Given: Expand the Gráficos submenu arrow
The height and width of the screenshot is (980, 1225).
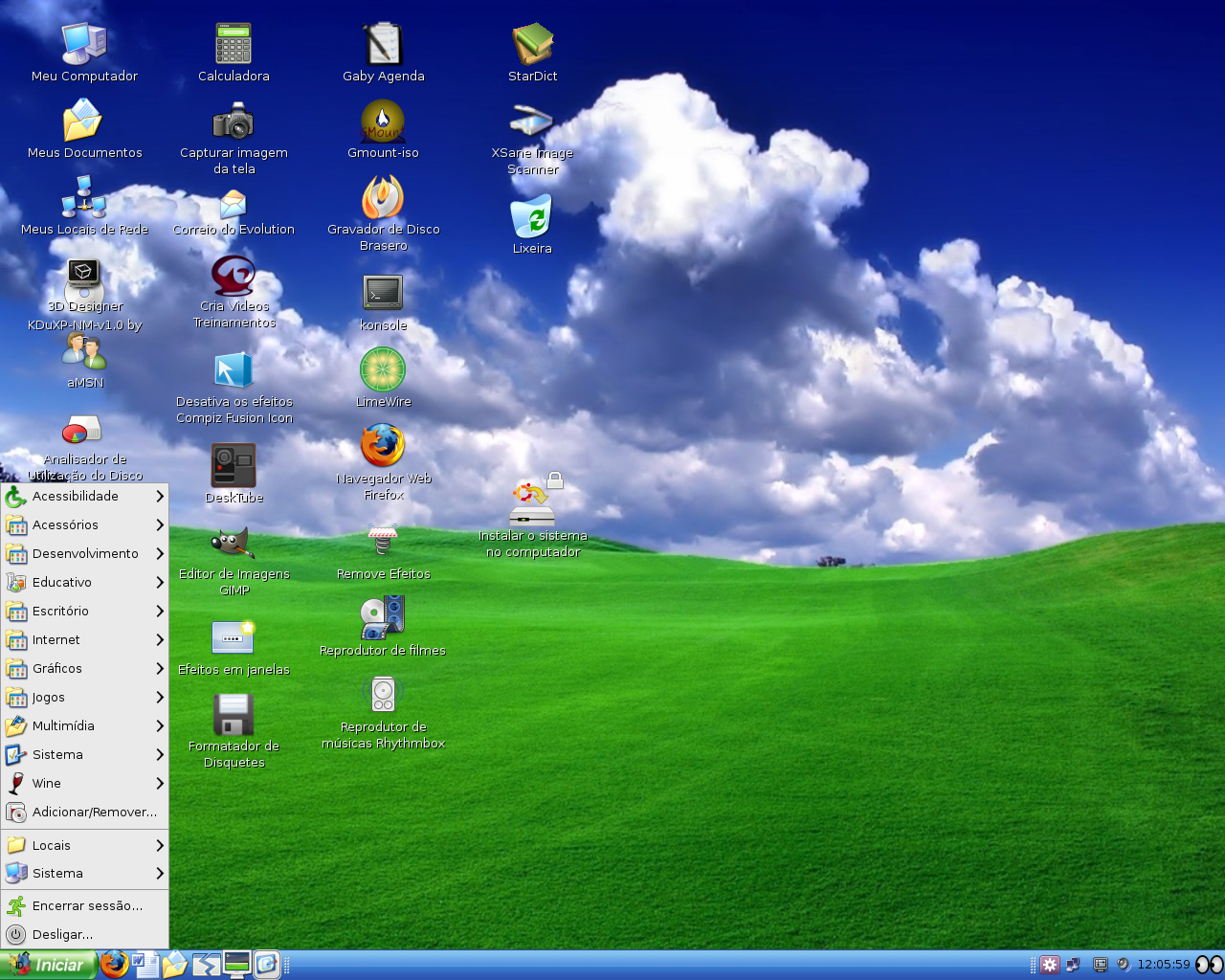Looking at the screenshot, I should [x=160, y=668].
